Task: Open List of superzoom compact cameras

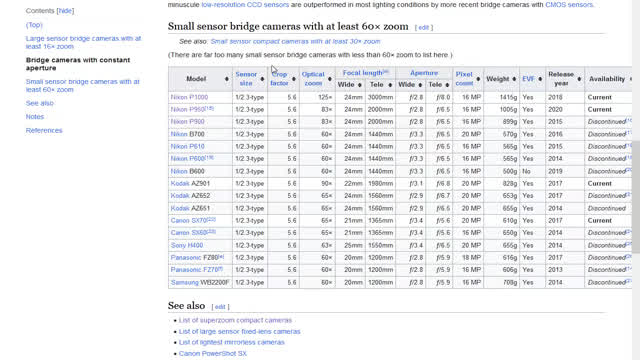Action: point(235,320)
